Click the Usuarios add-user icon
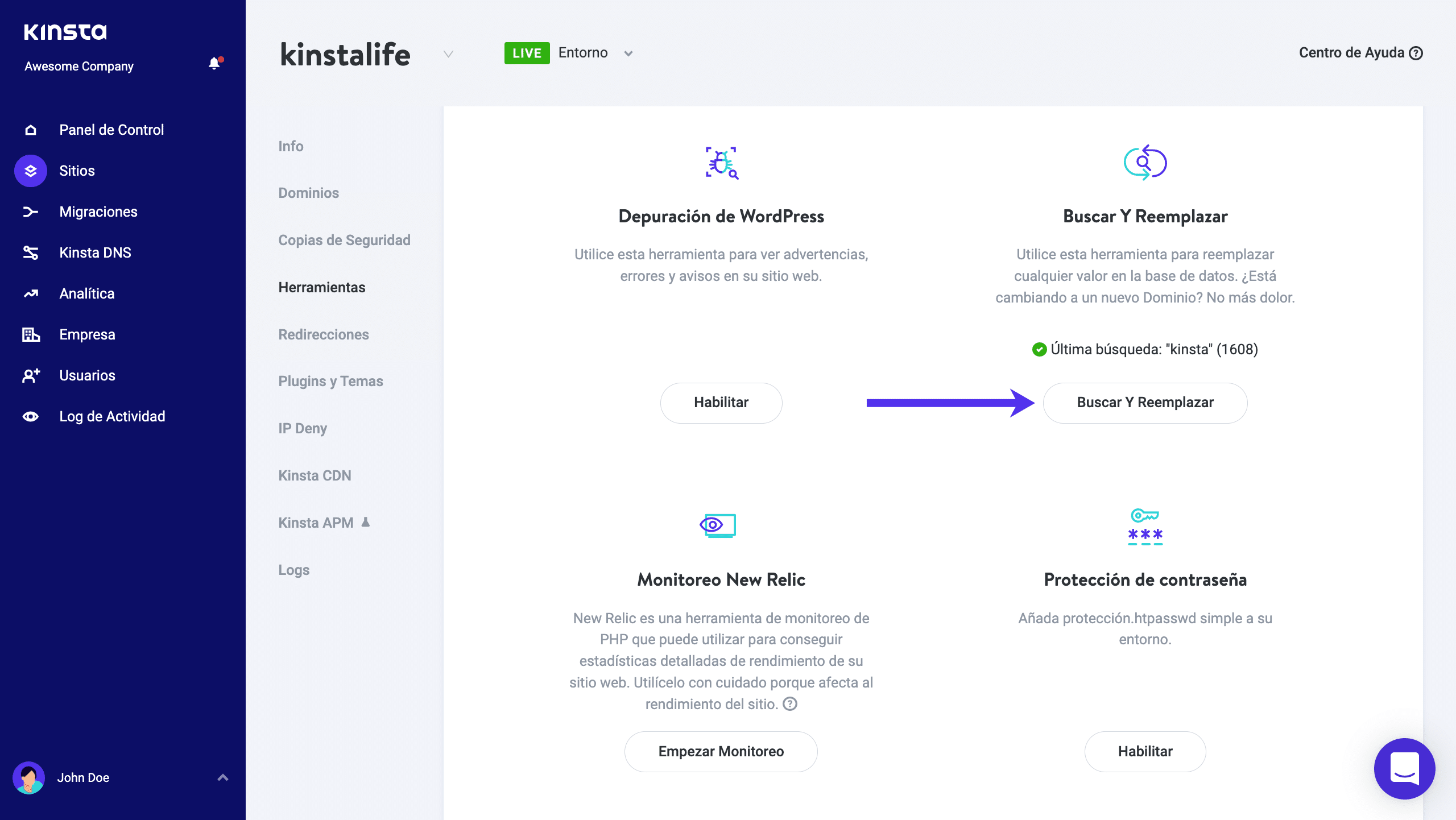 pyautogui.click(x=31, y=375)
